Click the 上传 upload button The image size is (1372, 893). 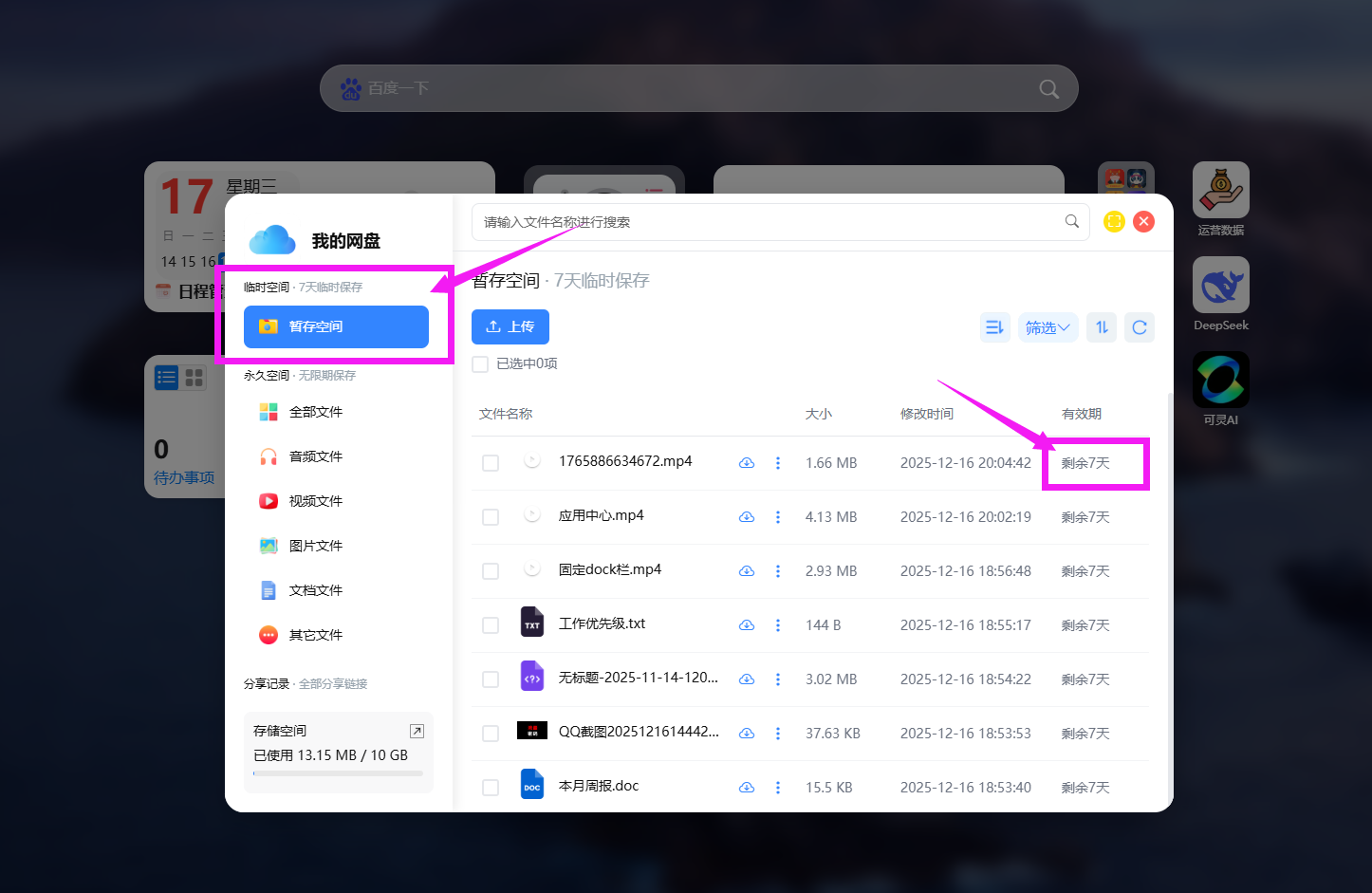click(x=510, y=326)
